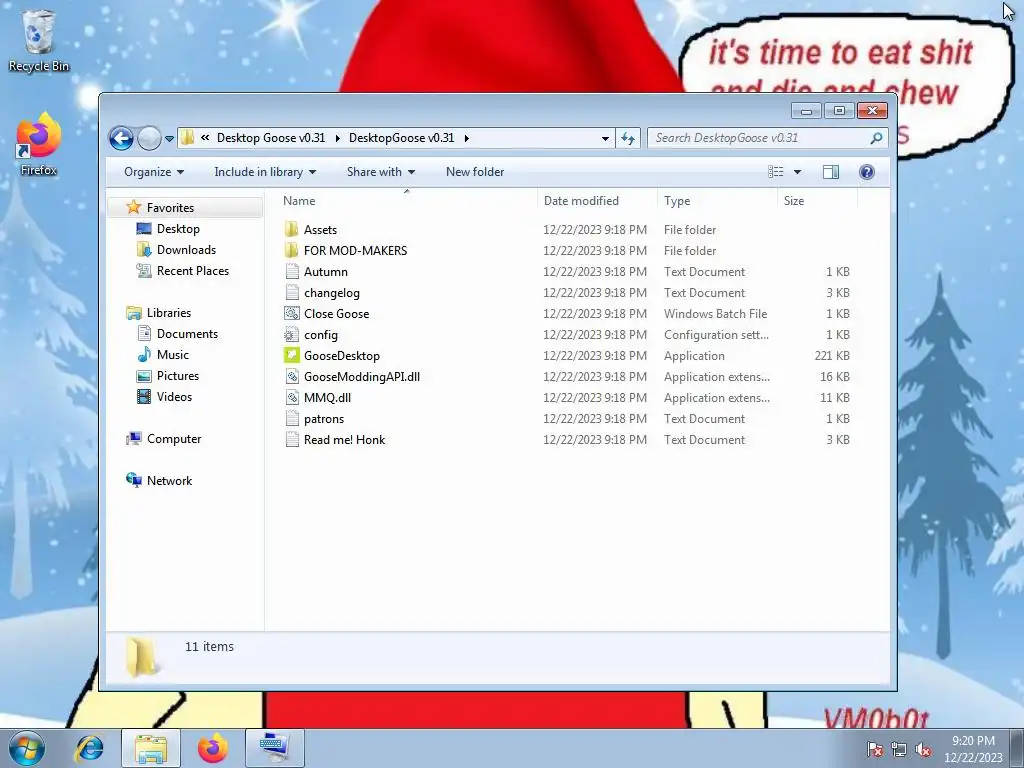Select the GooseDesktop application icon
The image size is (1024, 768).
coord(292,355)
